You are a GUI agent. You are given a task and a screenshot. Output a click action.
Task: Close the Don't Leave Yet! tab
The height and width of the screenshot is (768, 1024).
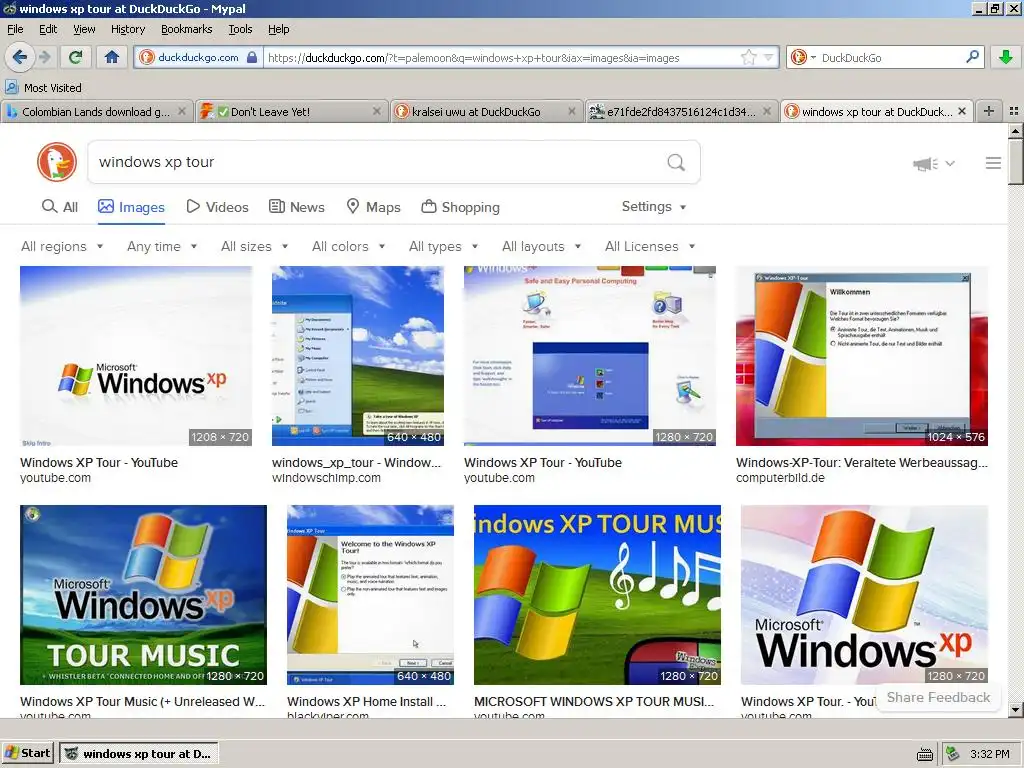377,112
